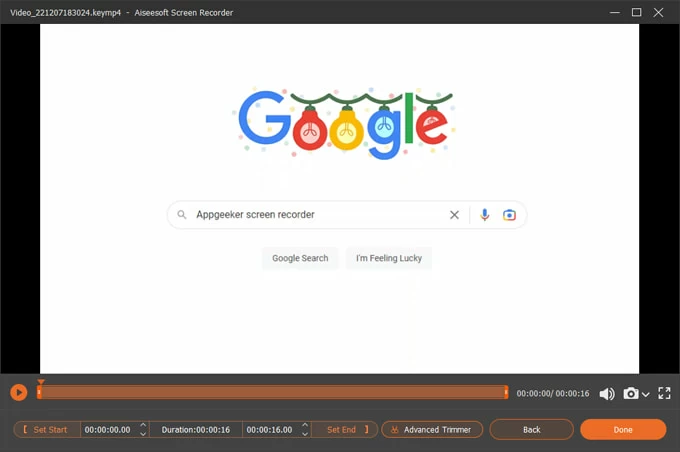Image resolution: width=680 pixels, height=452 pixels.
Task: Click the Set End button
Action: 345,429
